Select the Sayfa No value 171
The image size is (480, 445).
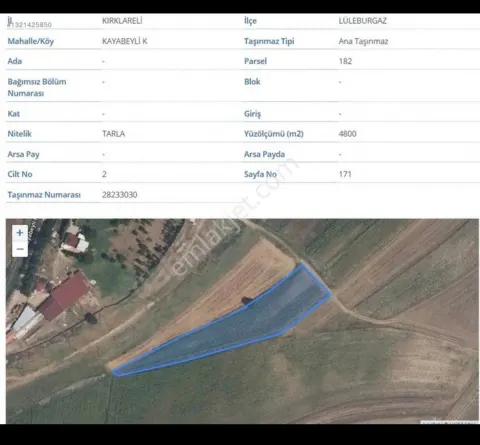coord(345,174)
